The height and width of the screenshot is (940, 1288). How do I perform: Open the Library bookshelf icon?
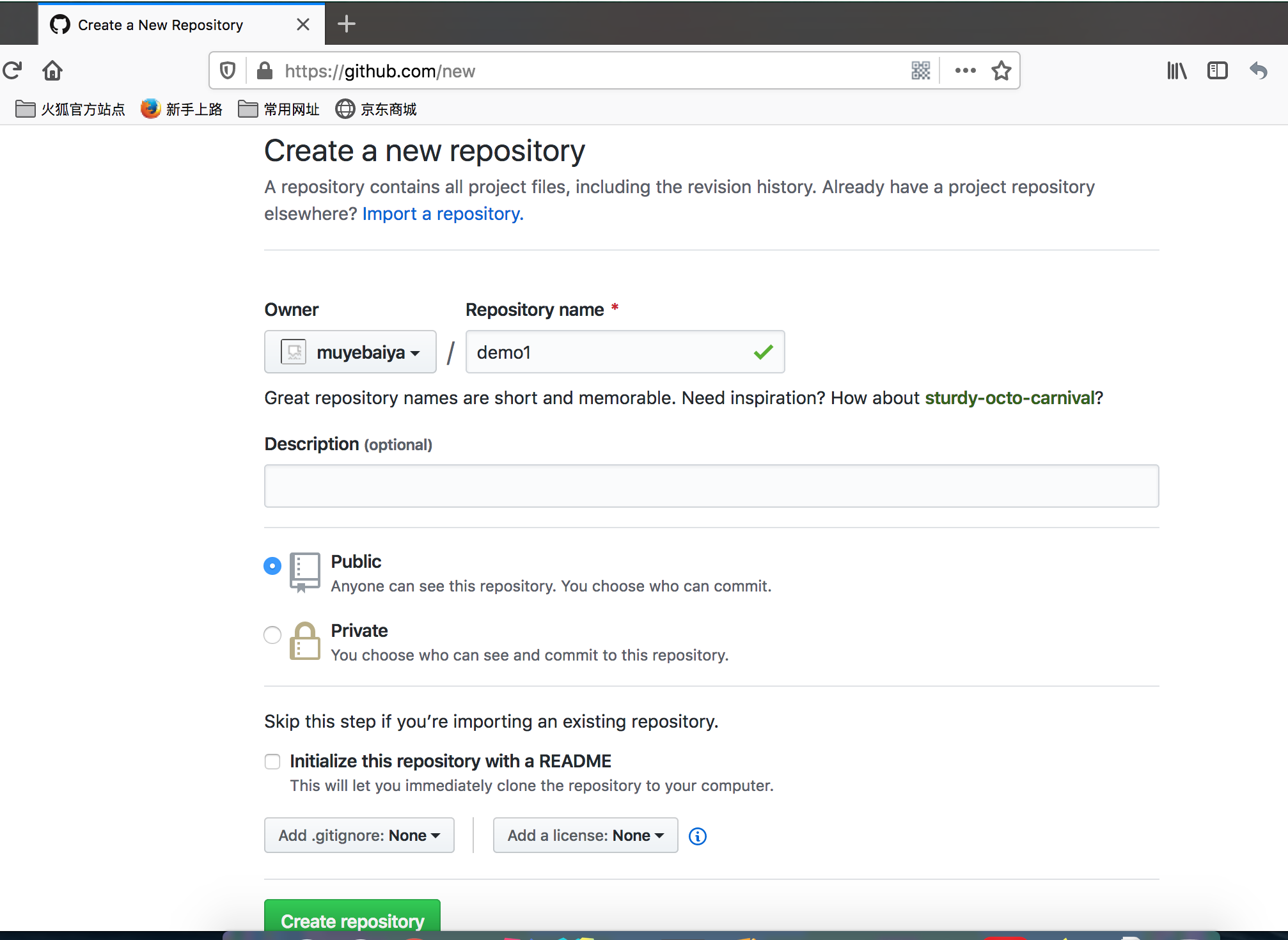click(x=1177, y=70)
